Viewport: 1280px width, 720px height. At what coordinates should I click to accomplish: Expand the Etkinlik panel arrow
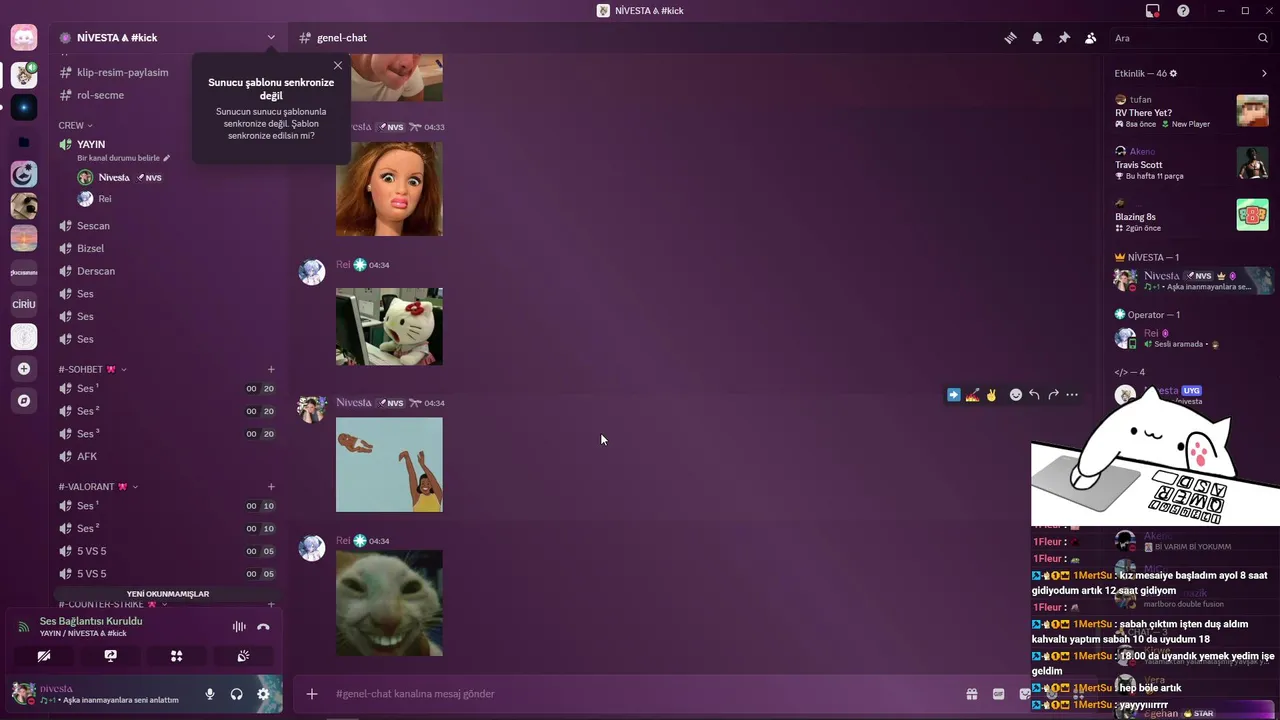1264,73
